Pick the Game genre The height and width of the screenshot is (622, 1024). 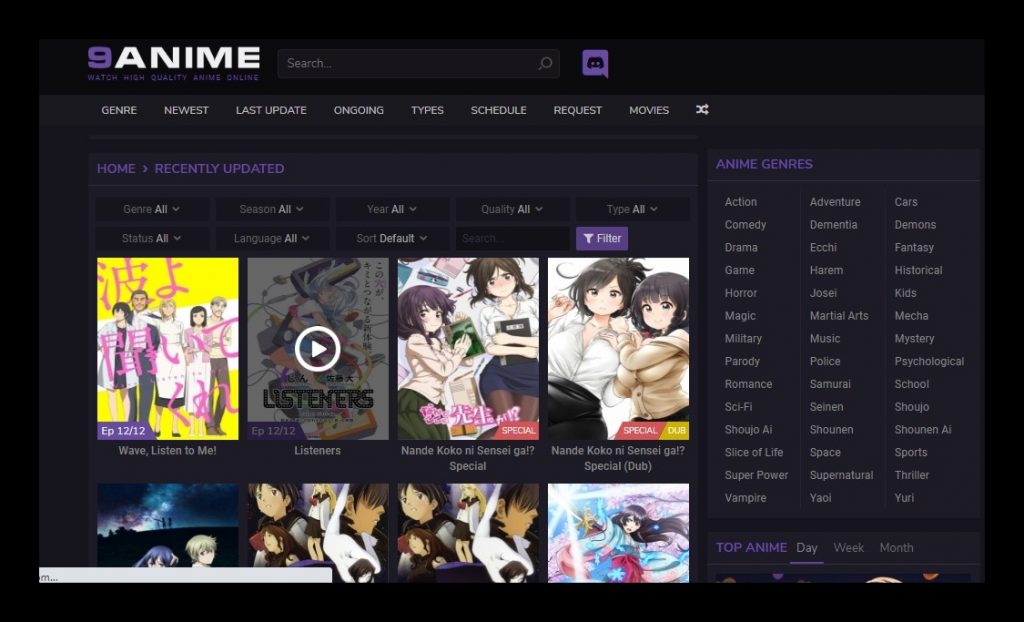739,270
